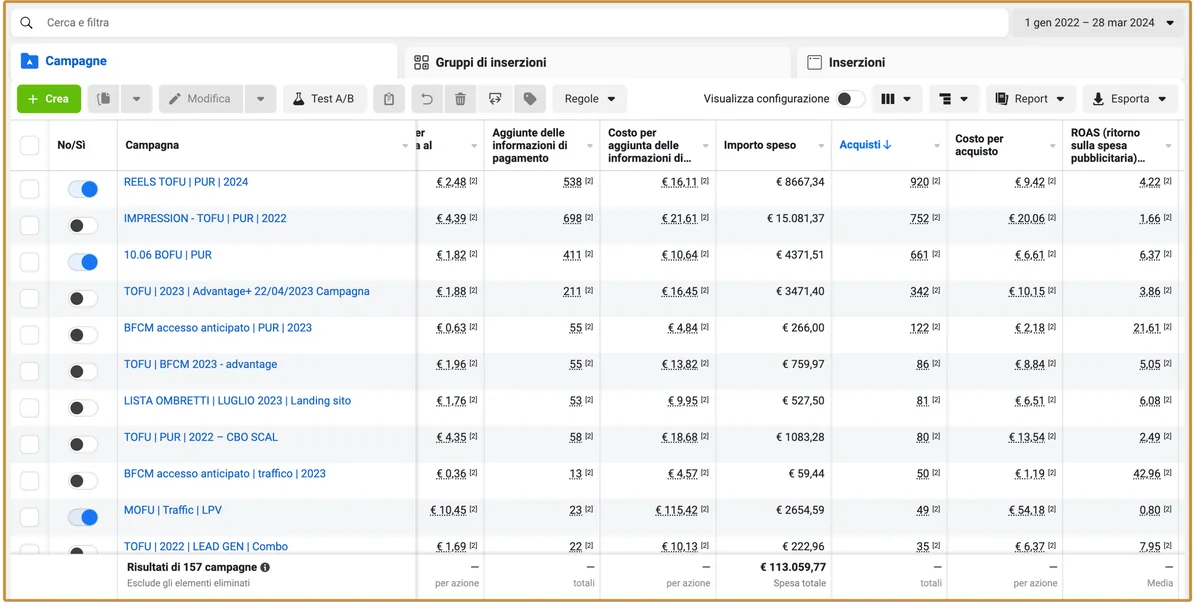Check the box for REELS TOFU | PUR | 2024 row
The image size is (1195, 602).
[29, 189]
